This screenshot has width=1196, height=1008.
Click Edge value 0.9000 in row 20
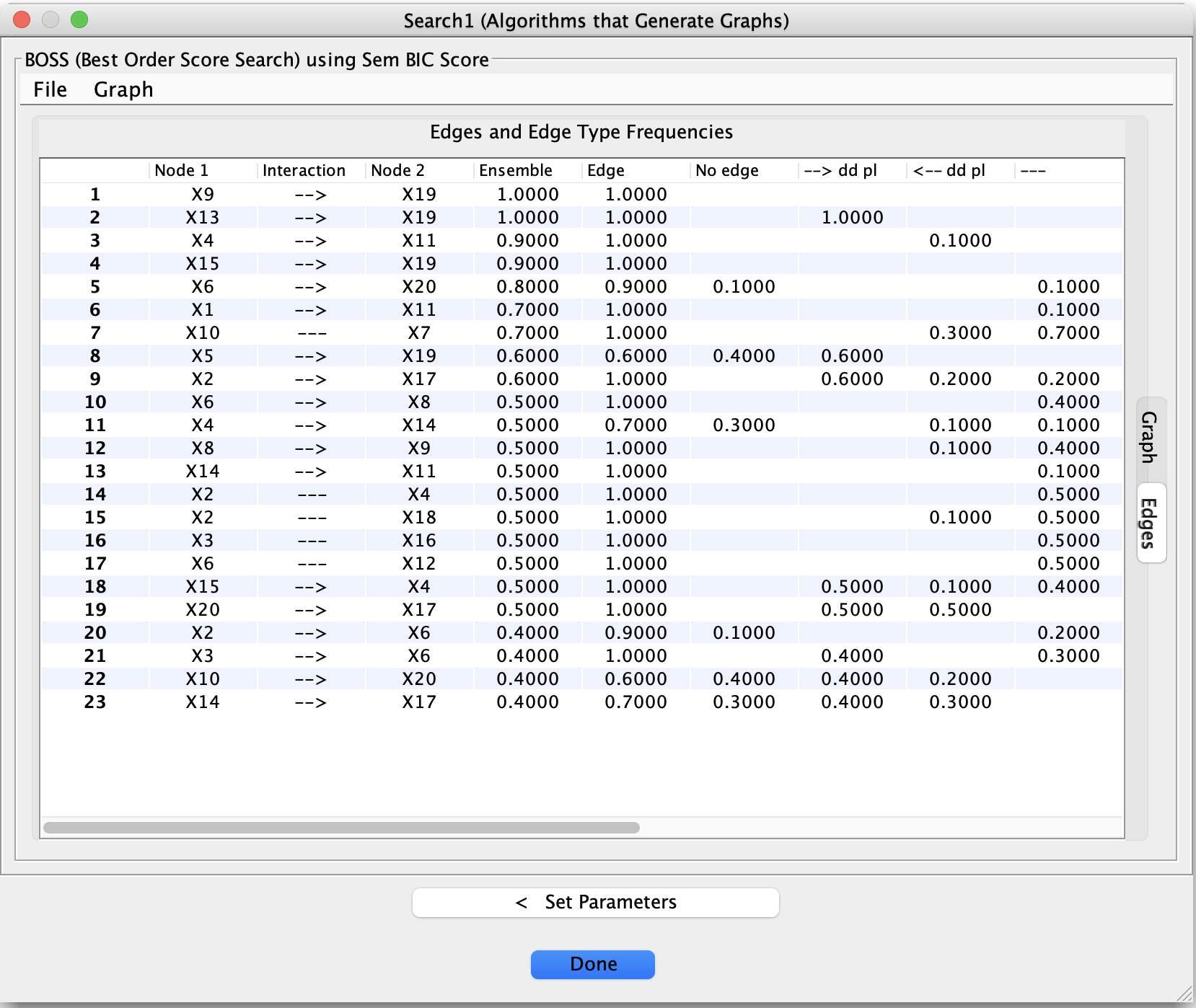tap(636, 632)
